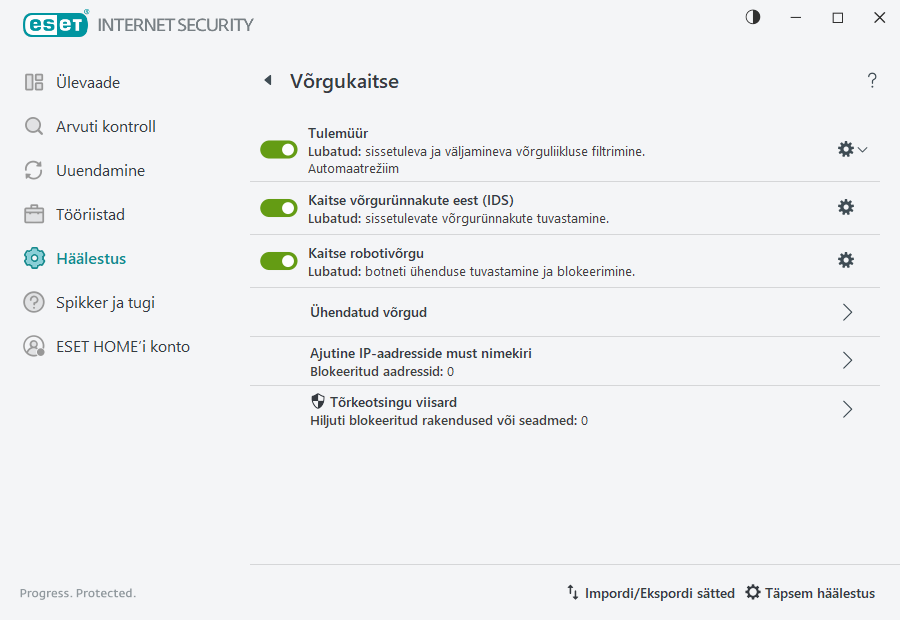This screenshot has width=900, height=620.
Task: Open the Tõrkeotsingu viisard troubleshooting wizard
Action: tap(847, 409)
